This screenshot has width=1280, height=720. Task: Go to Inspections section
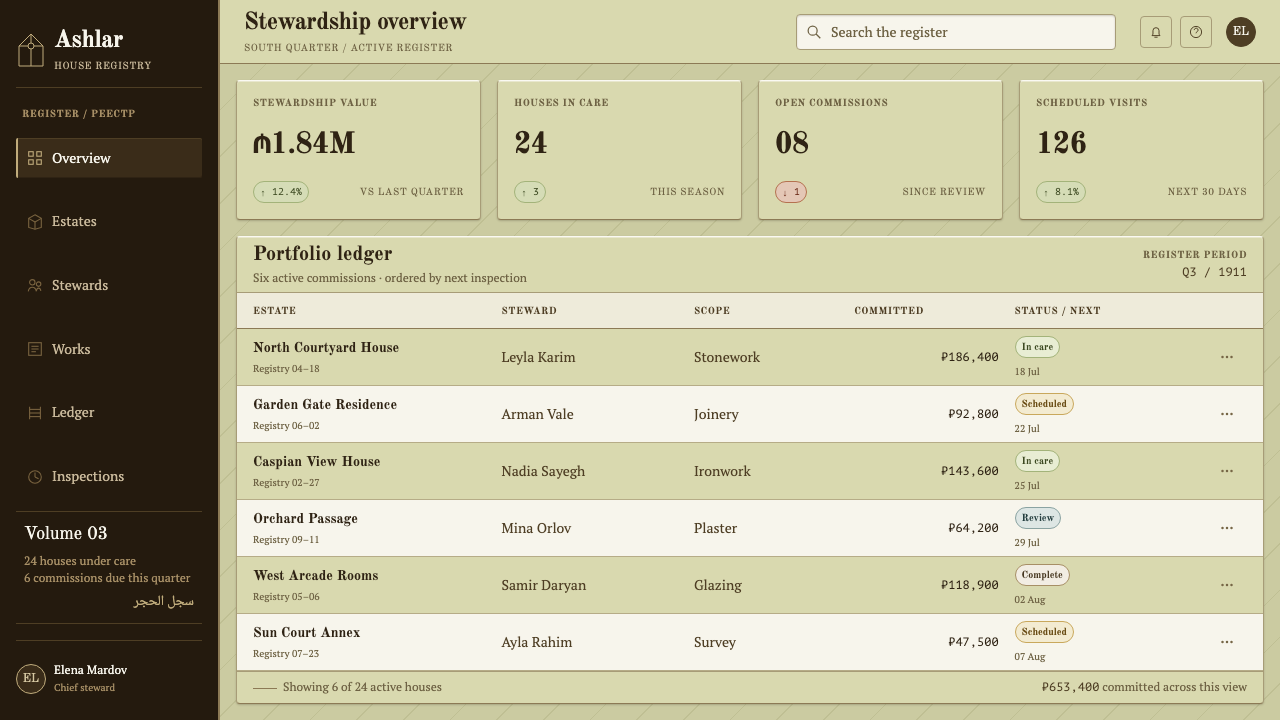coord(109,477)
